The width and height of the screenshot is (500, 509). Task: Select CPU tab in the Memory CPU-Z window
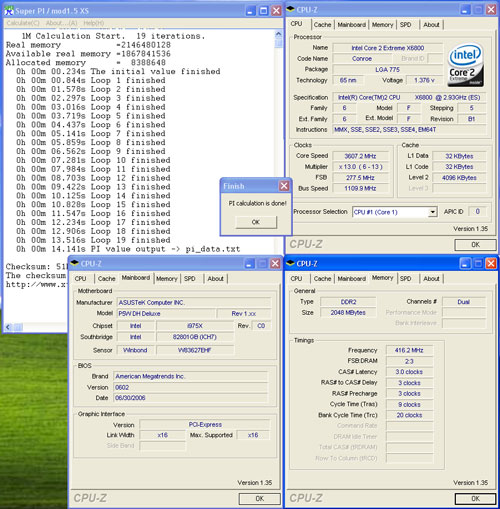[296, 279]
